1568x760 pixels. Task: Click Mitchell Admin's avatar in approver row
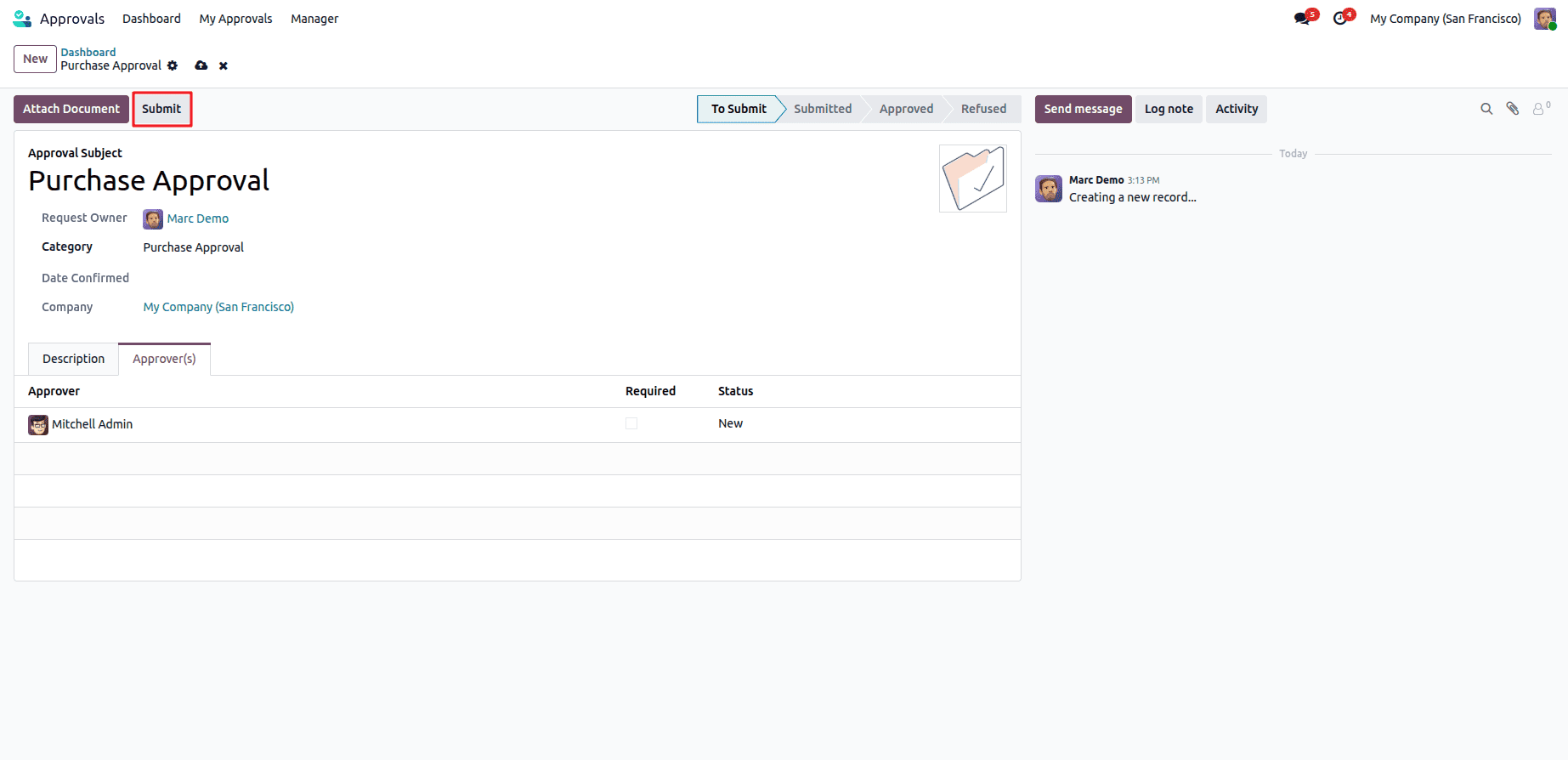tap(38, 425)
